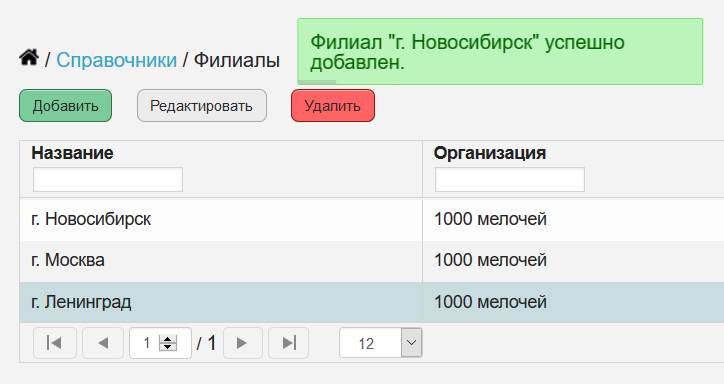Jump to first page of table
Image resolution: width=724 pixels, height=384 pixels.
coord(54,343)
